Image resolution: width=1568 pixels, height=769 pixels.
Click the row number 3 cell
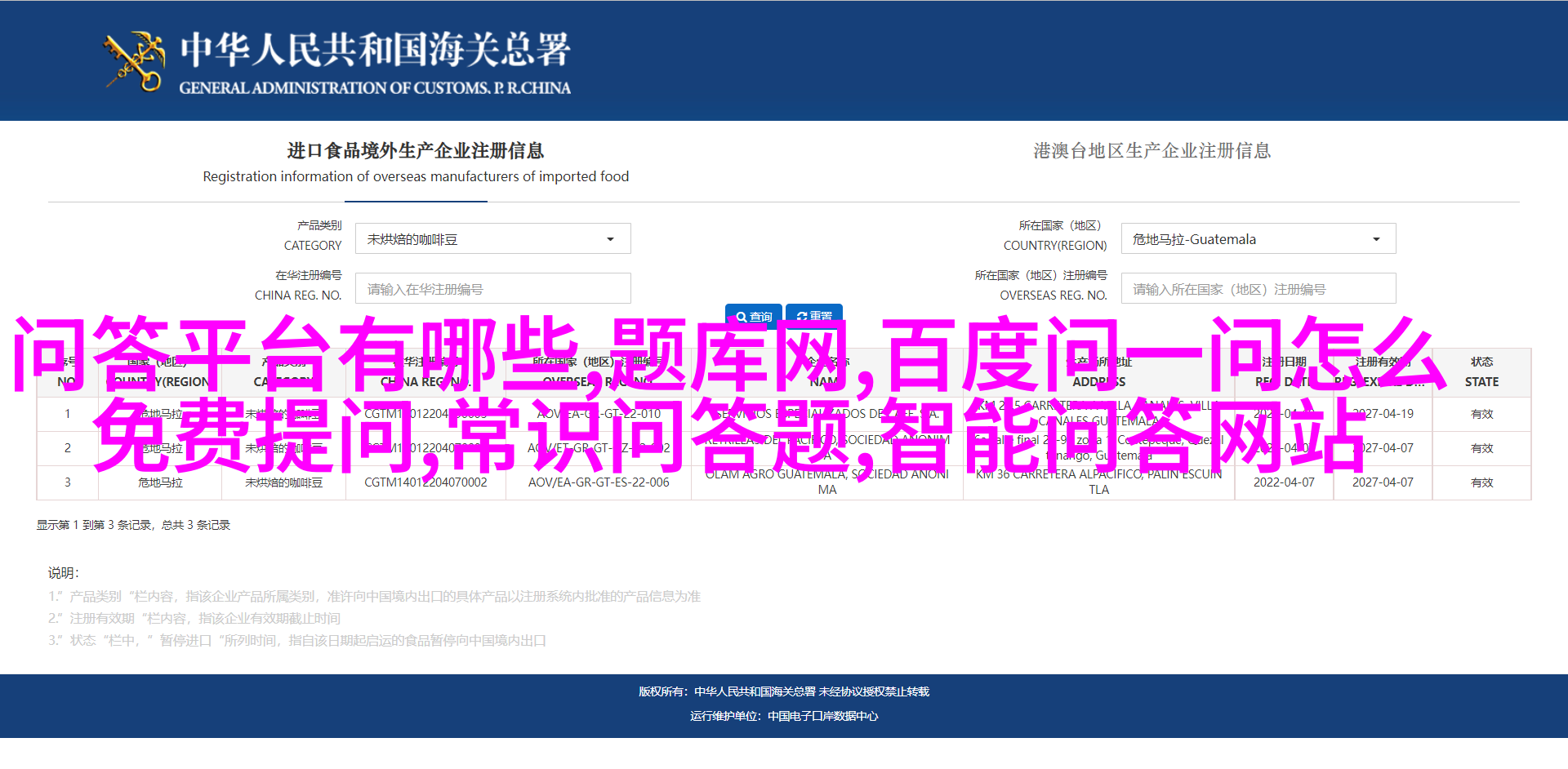click(x=68, y=482)
